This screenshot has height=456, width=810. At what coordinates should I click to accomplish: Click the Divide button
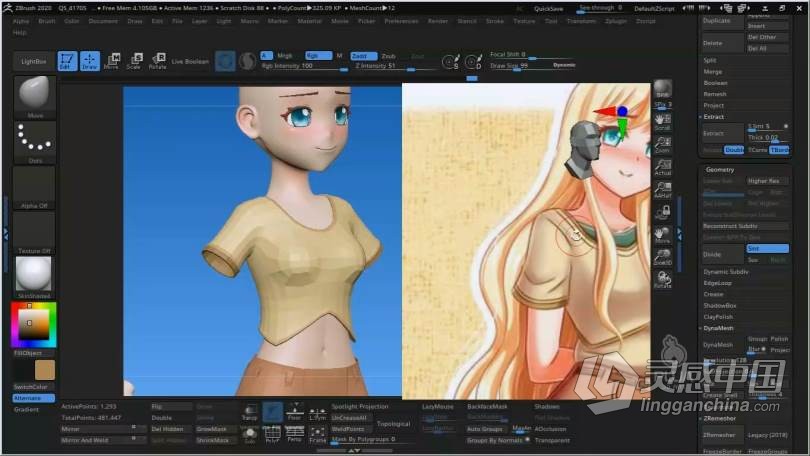(722, 254)
